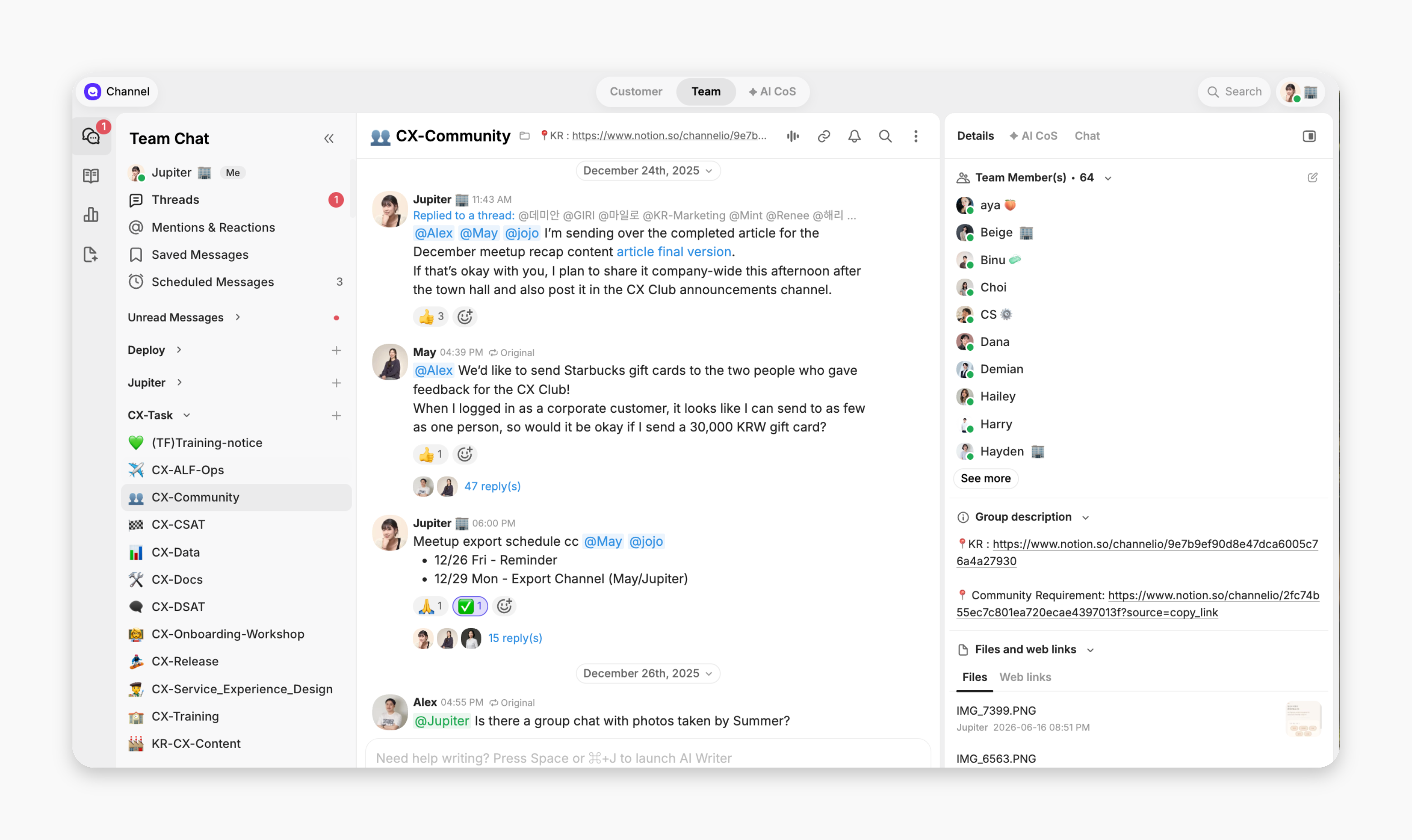The image size is (1412, 840).
Task: Click the edit team members pencil icon
Action: [1312, 178]
